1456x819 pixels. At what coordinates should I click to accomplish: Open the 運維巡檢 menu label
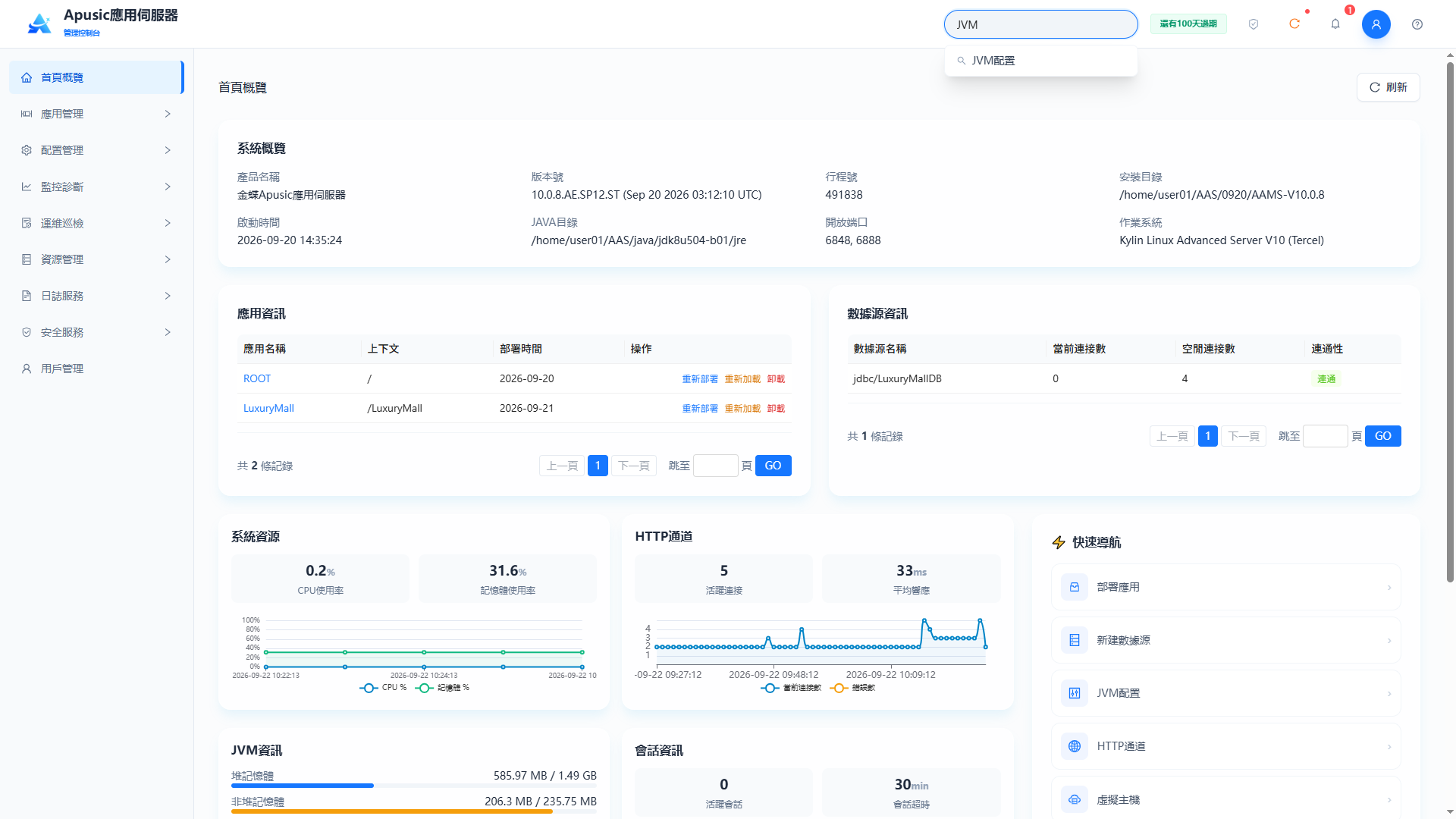pyautogui.click(x=62, y=223)
